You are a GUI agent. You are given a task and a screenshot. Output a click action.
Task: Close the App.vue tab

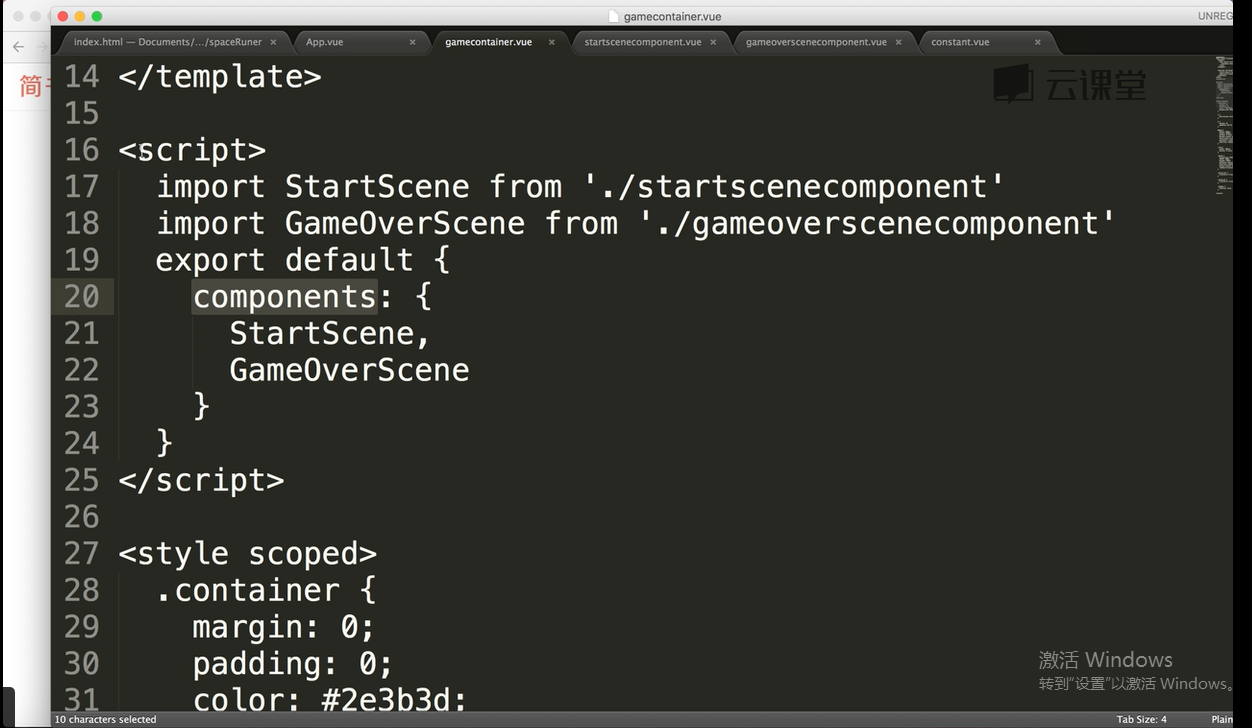(413, 42)
